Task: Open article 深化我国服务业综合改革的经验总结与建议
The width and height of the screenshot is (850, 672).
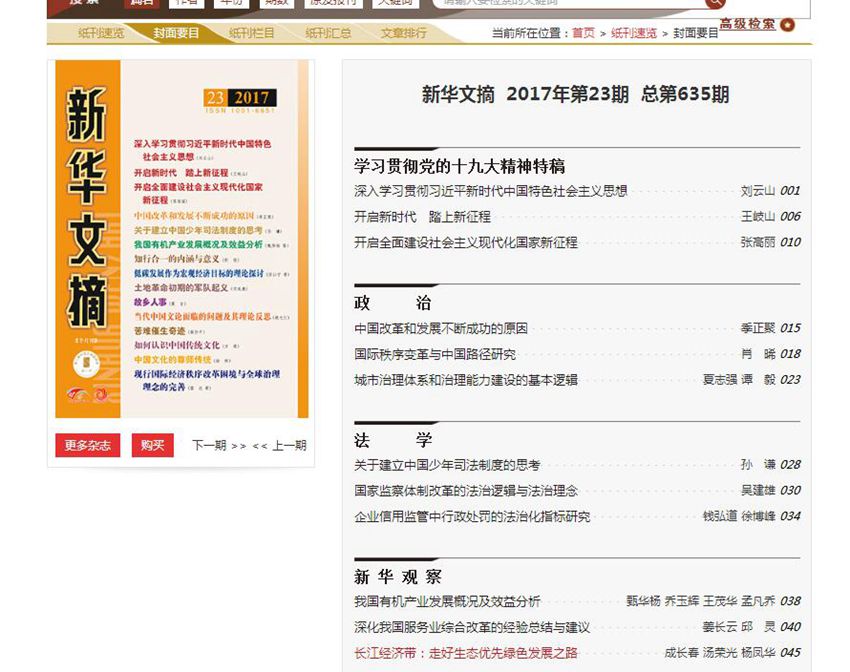Action: tap(472, 628)
